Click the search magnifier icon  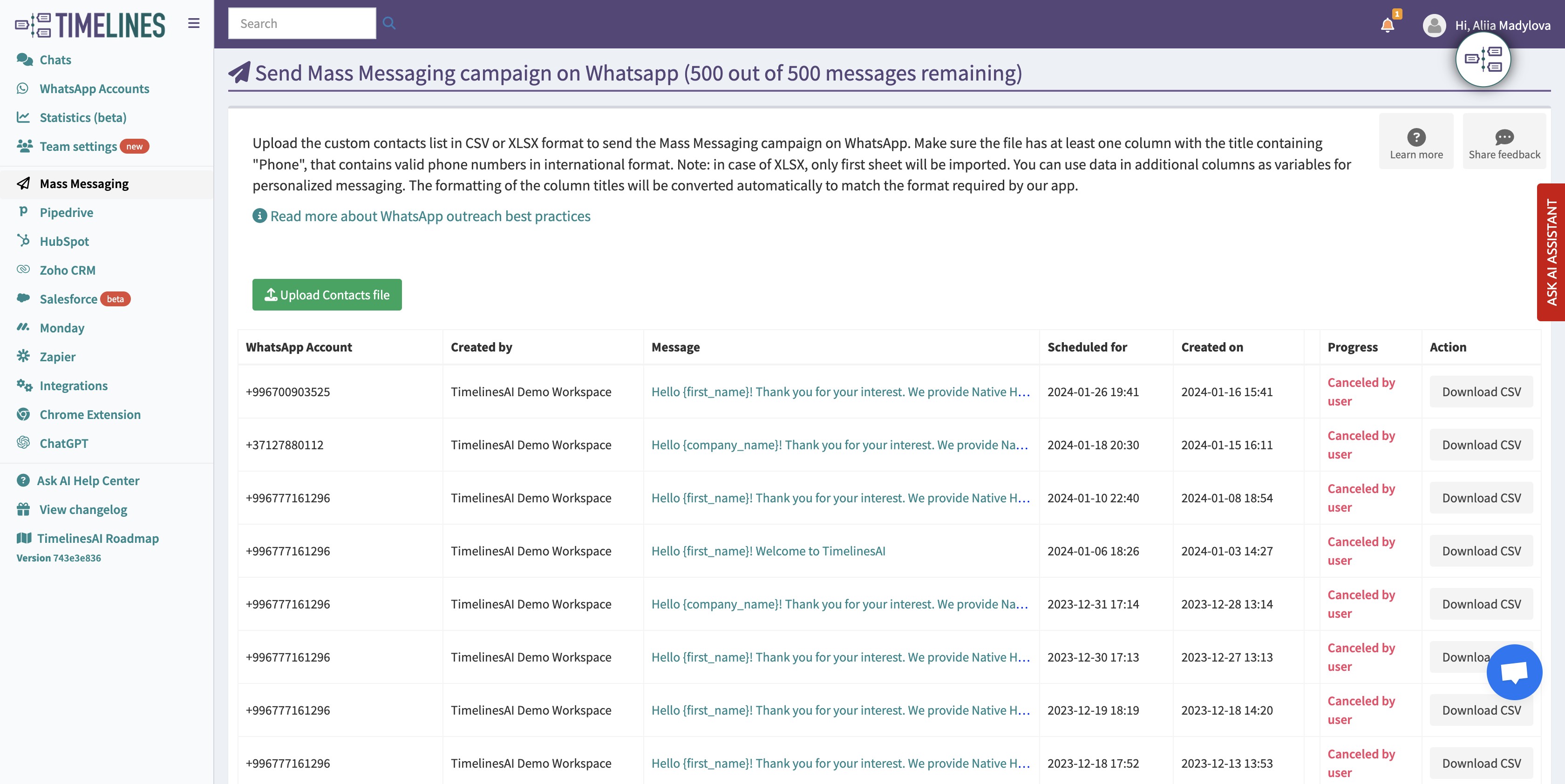(x=389, y=23)
